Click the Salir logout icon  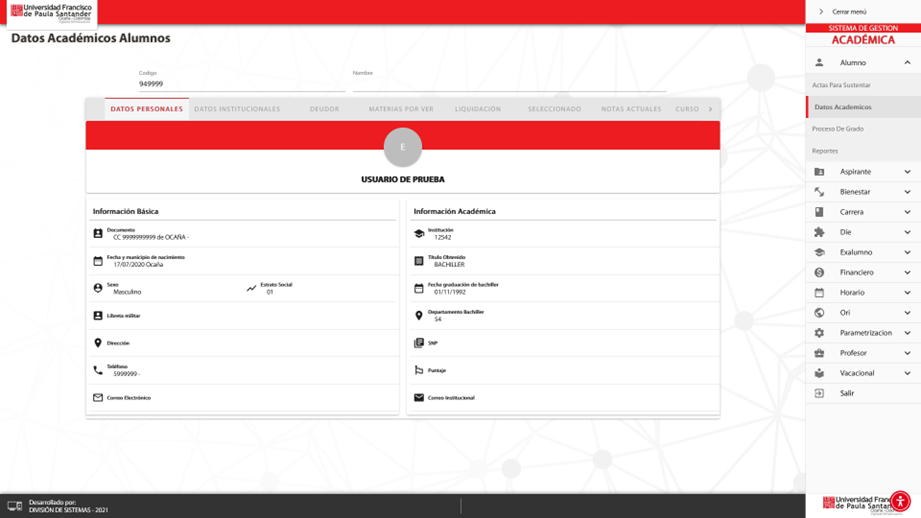(819, 393)
